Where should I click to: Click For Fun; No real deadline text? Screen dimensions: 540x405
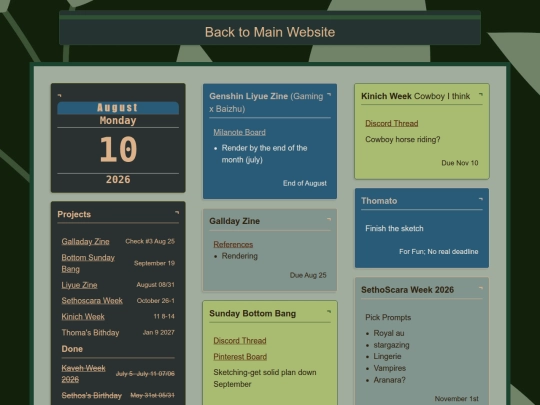point(438,251)
